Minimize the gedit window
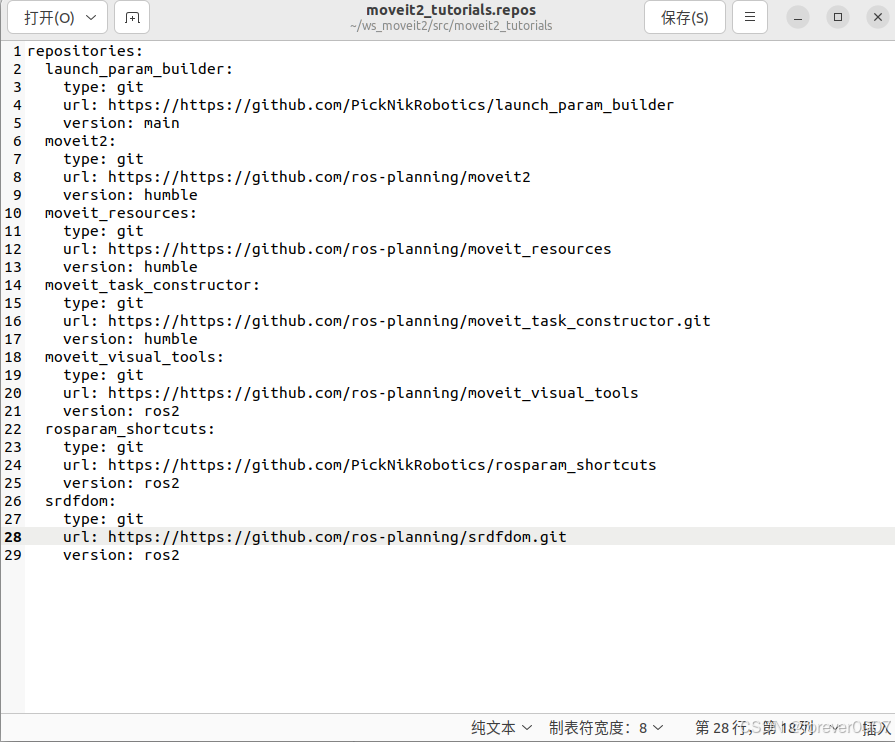The height and width of the screenshot is (742, 895). (798, 18)
